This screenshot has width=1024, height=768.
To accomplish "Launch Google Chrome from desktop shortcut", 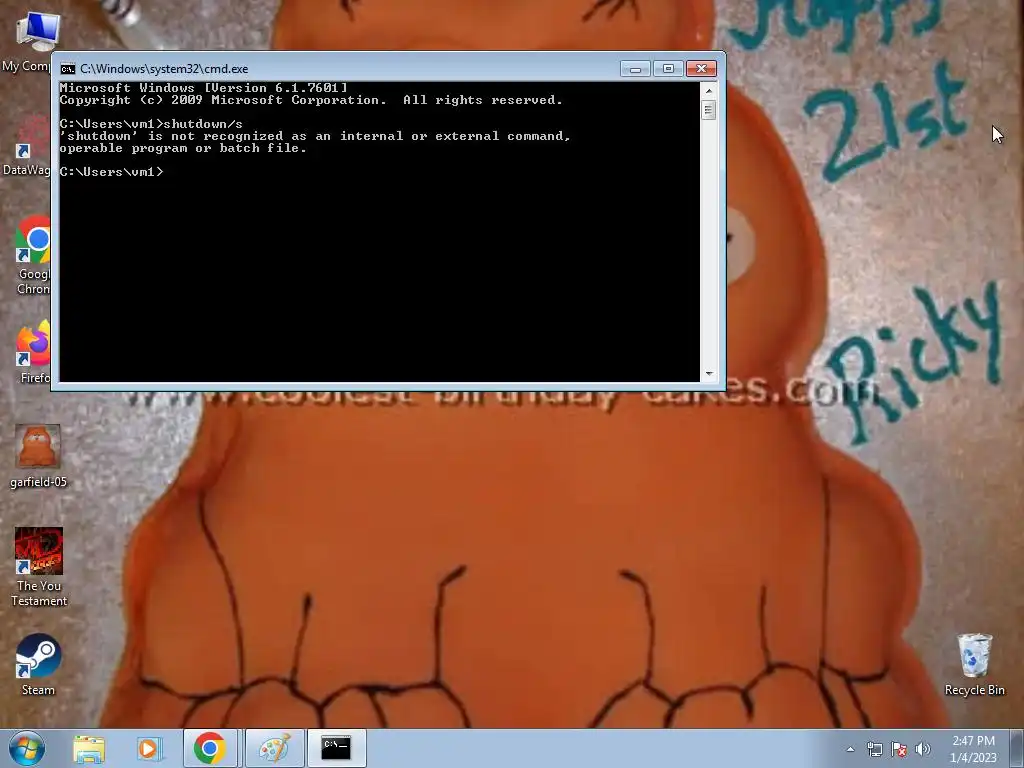I will 33,255.
